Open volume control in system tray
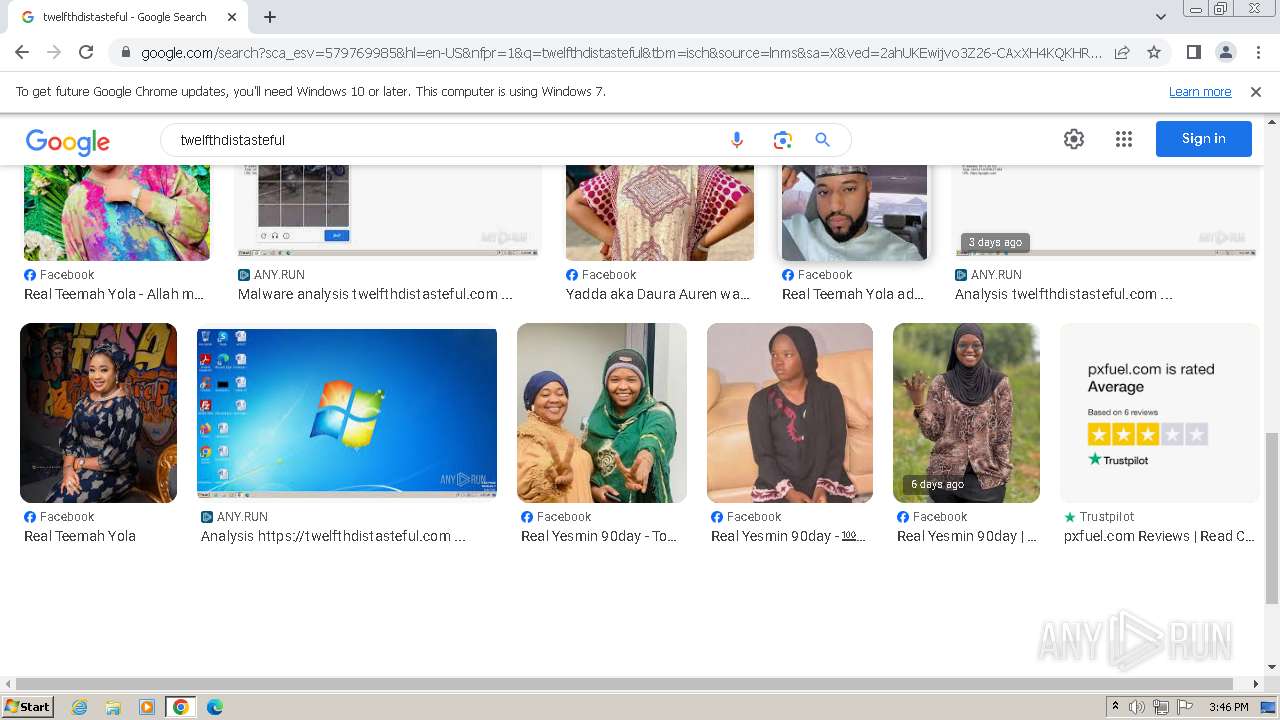This screenshot has height=720, width=1280. click(1137, 707)
